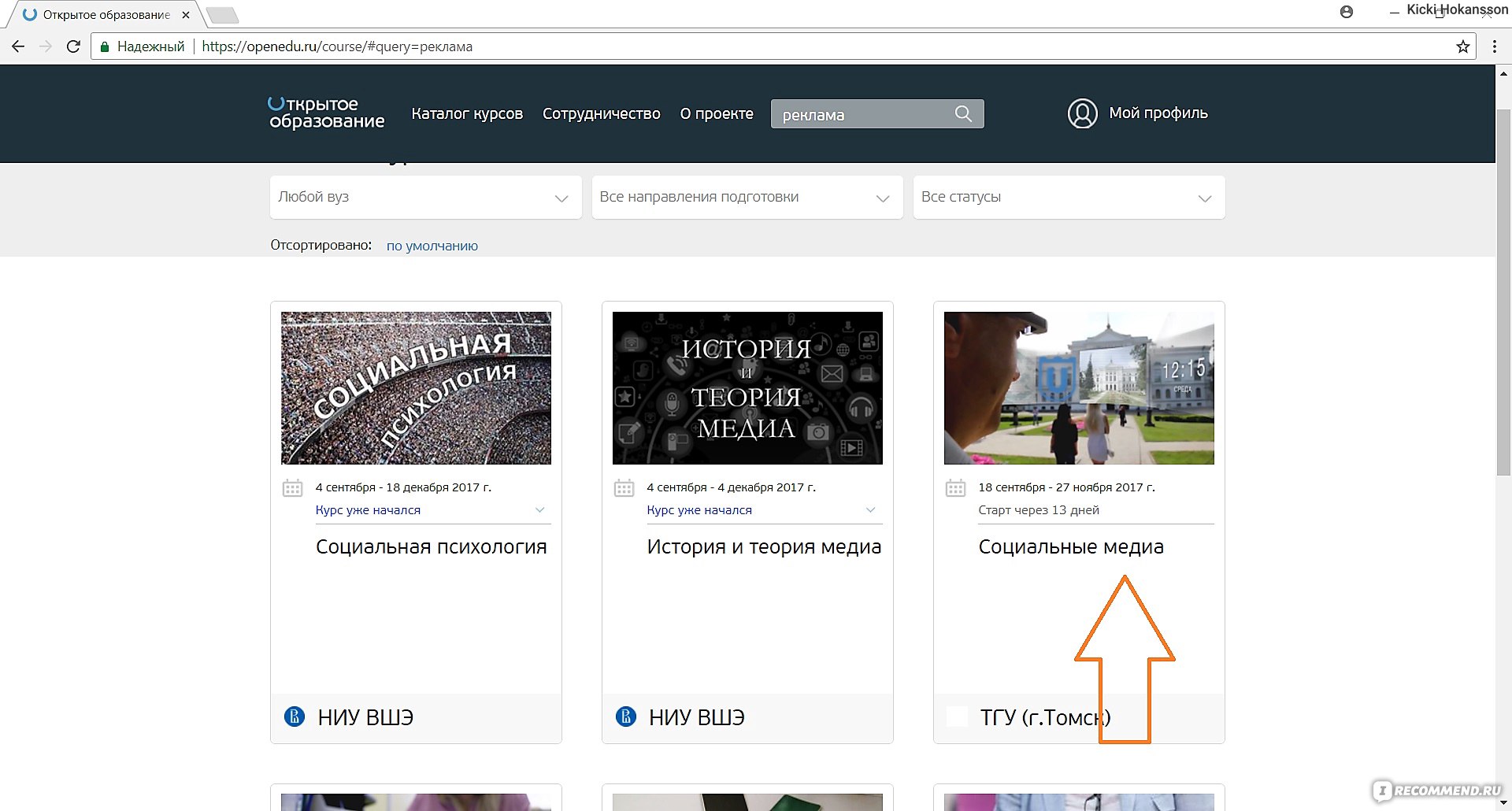This screenshot has width=1512, height=811.
Task: Open Сотрудничество menu item
Action: pos(602,113)
